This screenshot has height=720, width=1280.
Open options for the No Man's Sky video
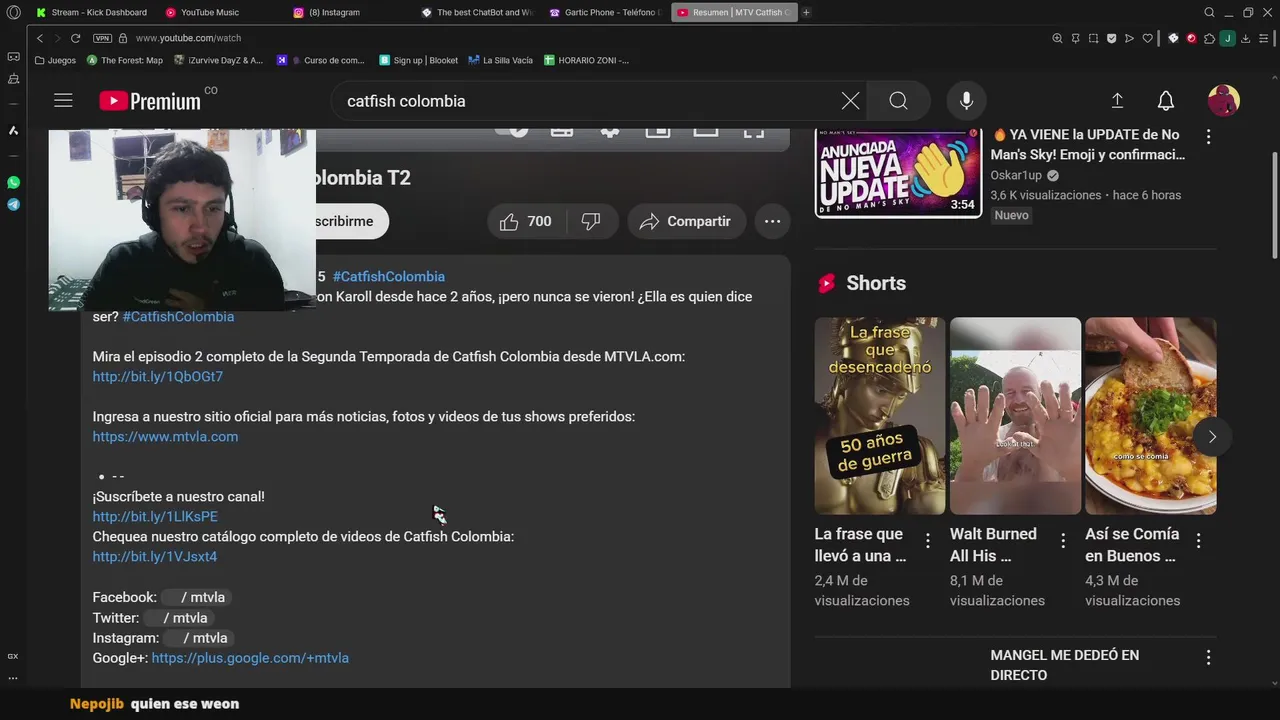[1208, 137]
